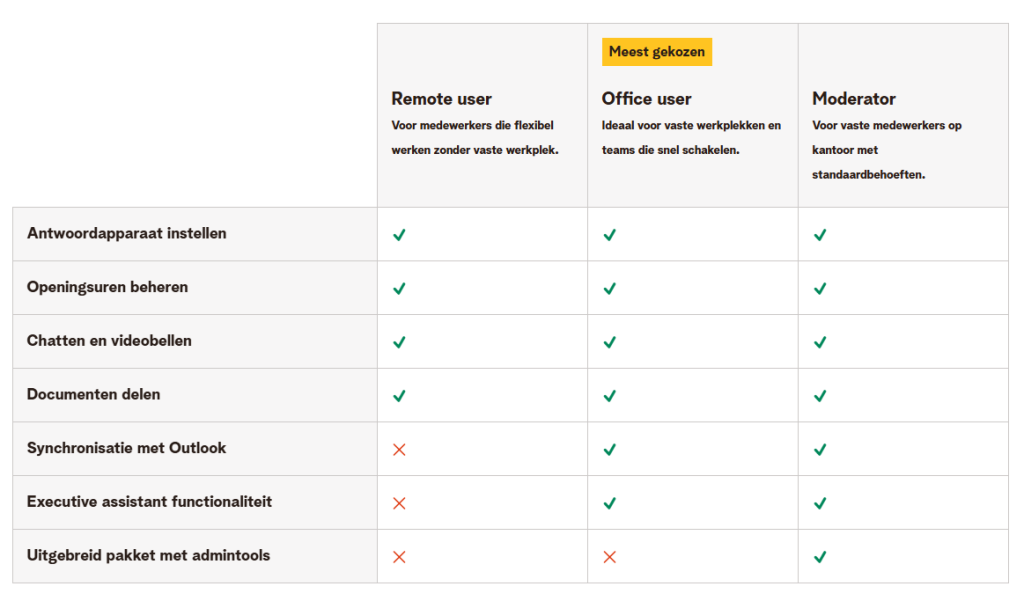Click Remote user cross for Synchronisatie met Outlook
1024x601 pixels.
pos(399,450)
